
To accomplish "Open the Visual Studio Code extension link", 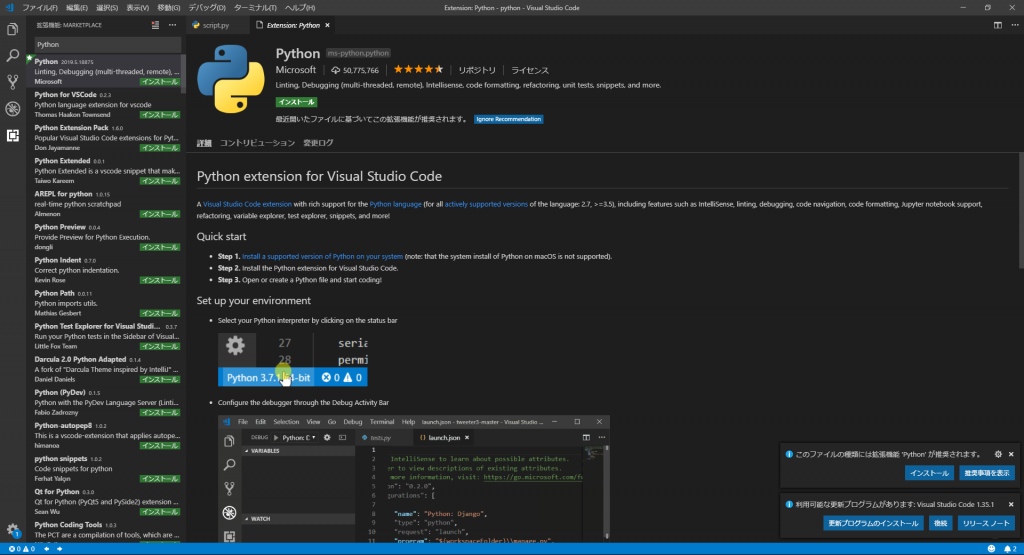I will pos(248,204).
